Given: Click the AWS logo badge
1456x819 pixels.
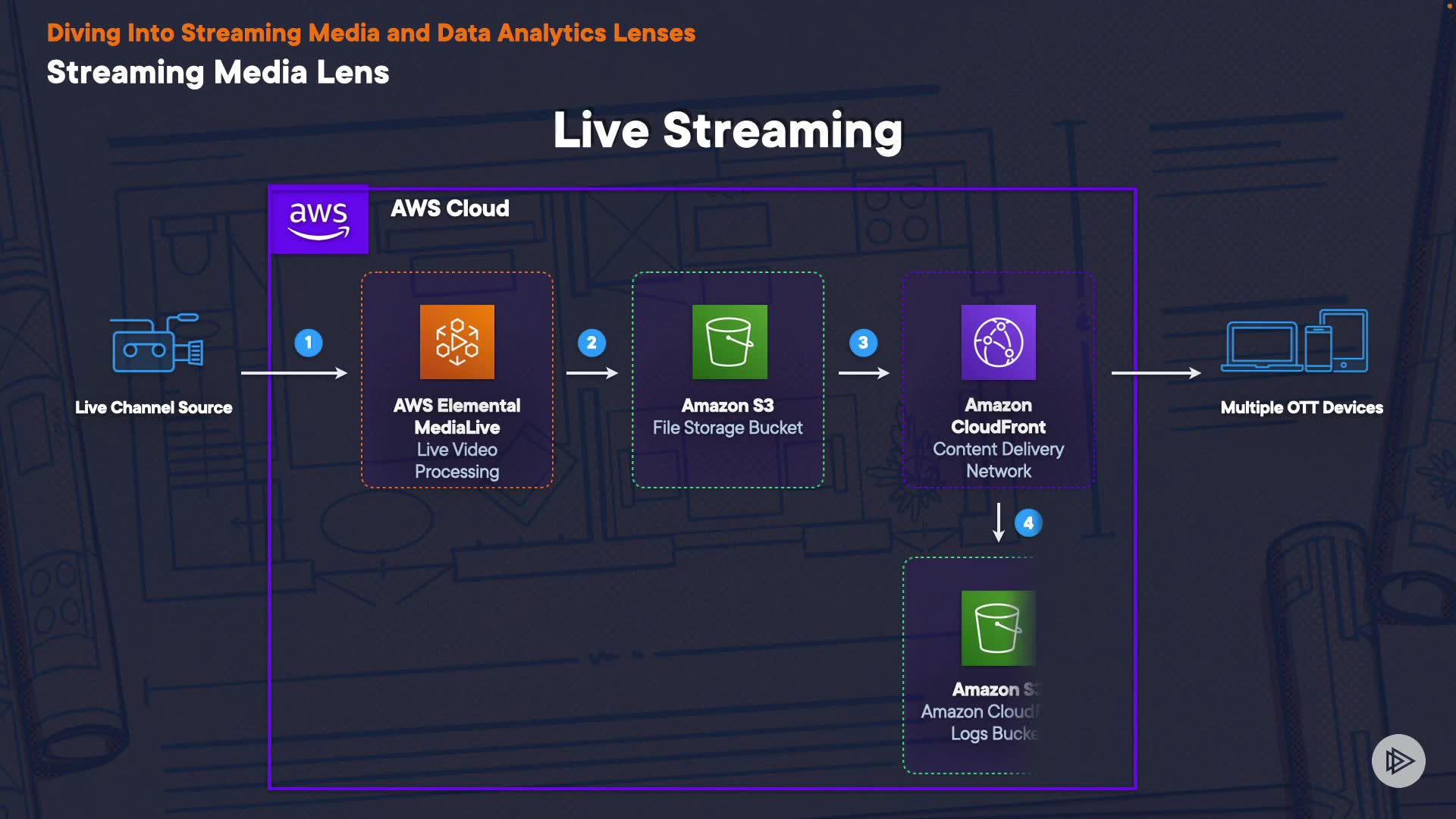Looking at the screenshot, I should point(318,220).
